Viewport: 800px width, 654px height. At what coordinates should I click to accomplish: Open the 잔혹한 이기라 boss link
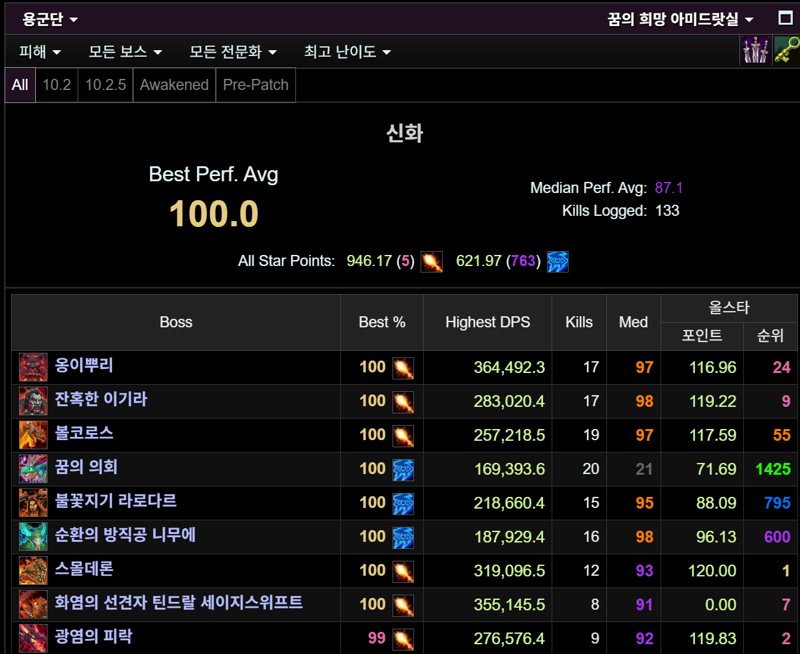tap(101, 399)
